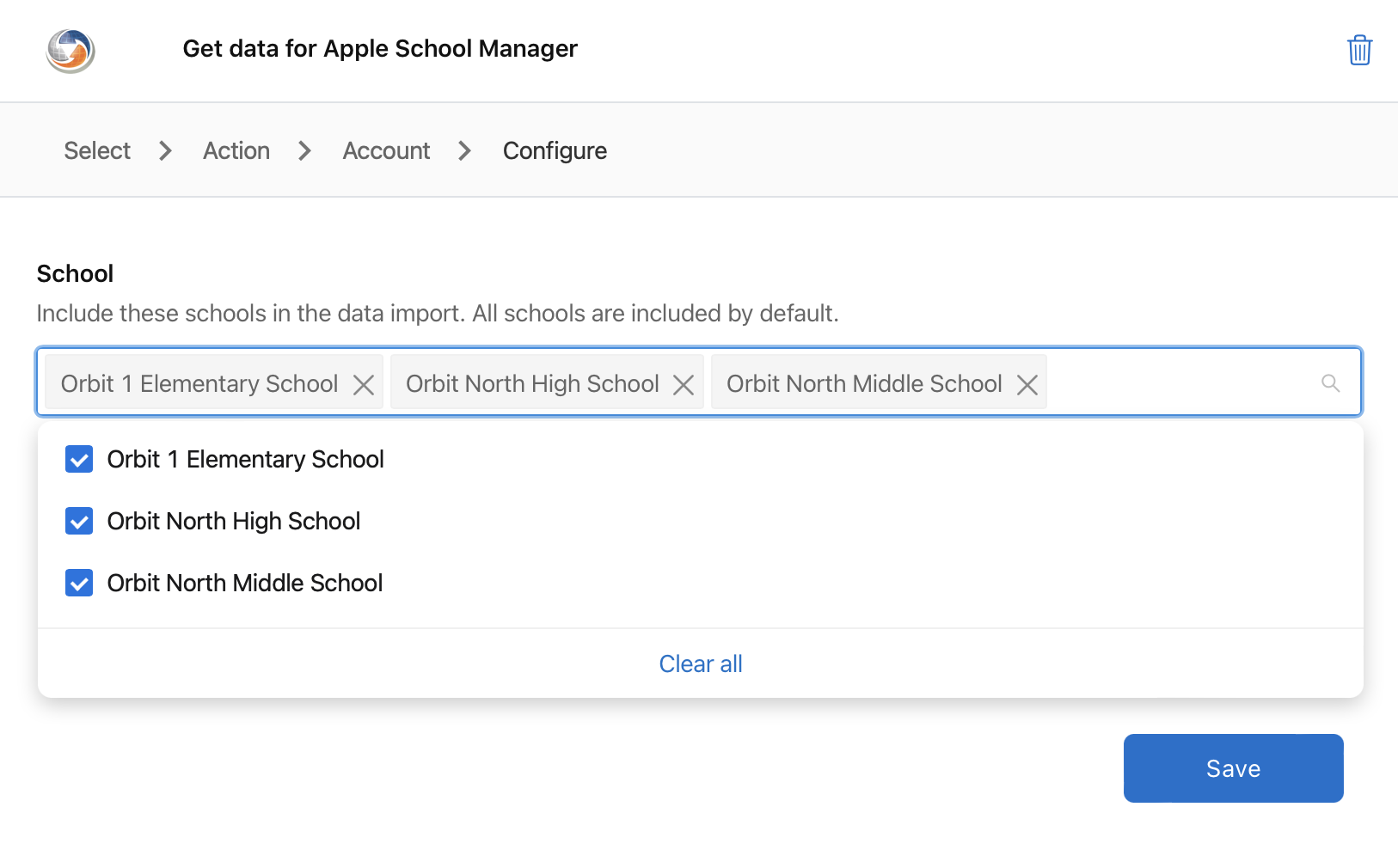Uncheck Orbit North High School
This screenshot has width=1398, height=868.
click(x=78, y=521)
